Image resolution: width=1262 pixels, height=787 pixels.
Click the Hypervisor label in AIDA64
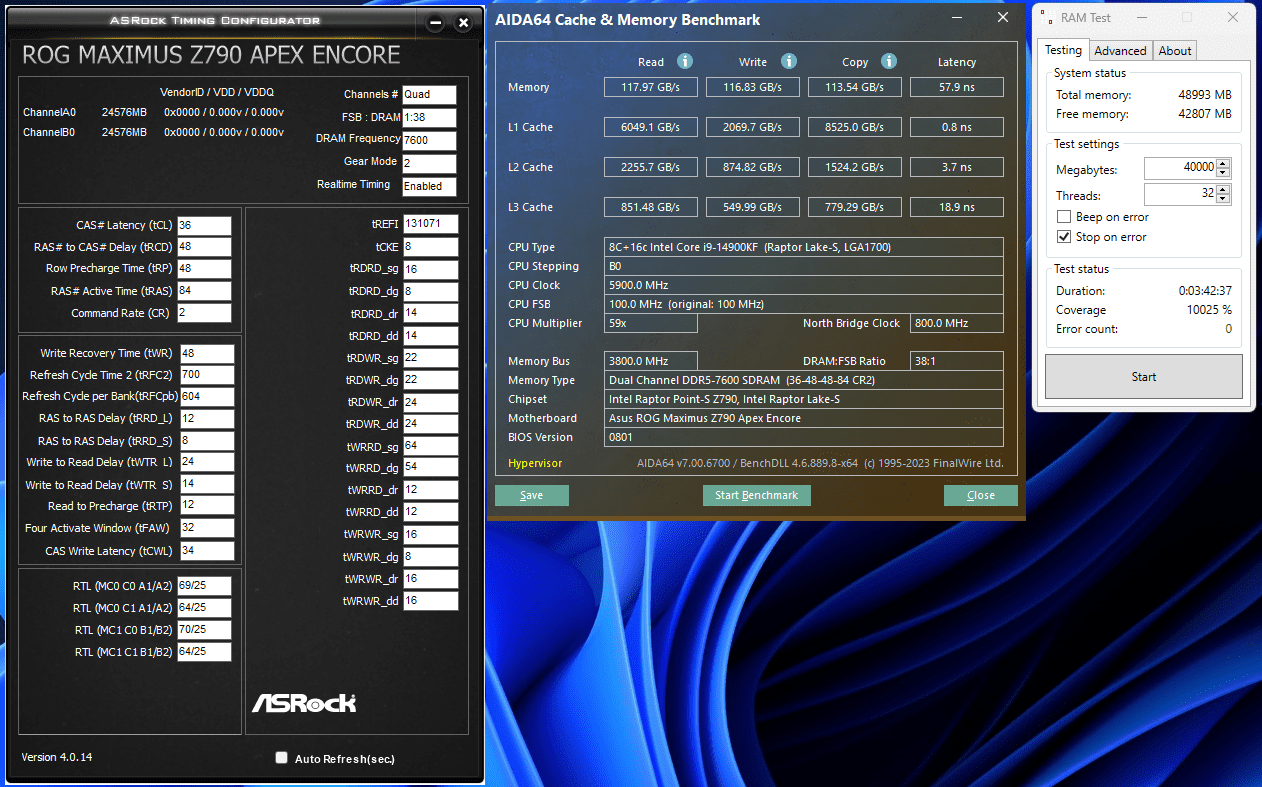click(x=535, y=463)
